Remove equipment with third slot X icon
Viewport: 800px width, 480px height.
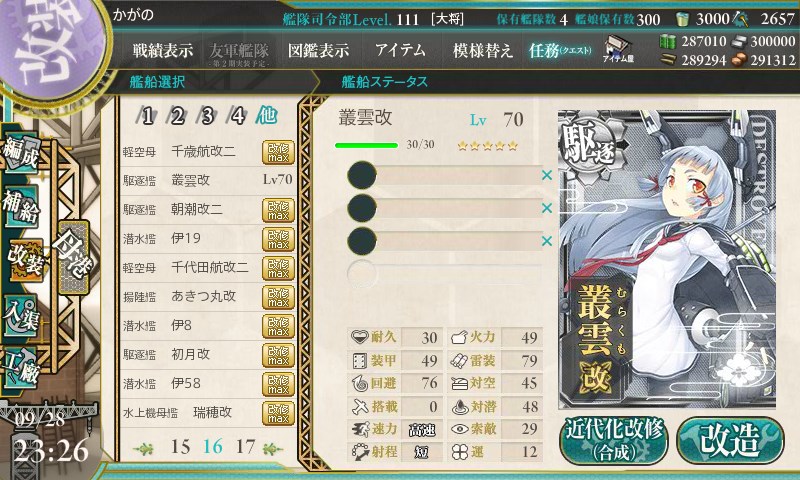tap(547, 241)
